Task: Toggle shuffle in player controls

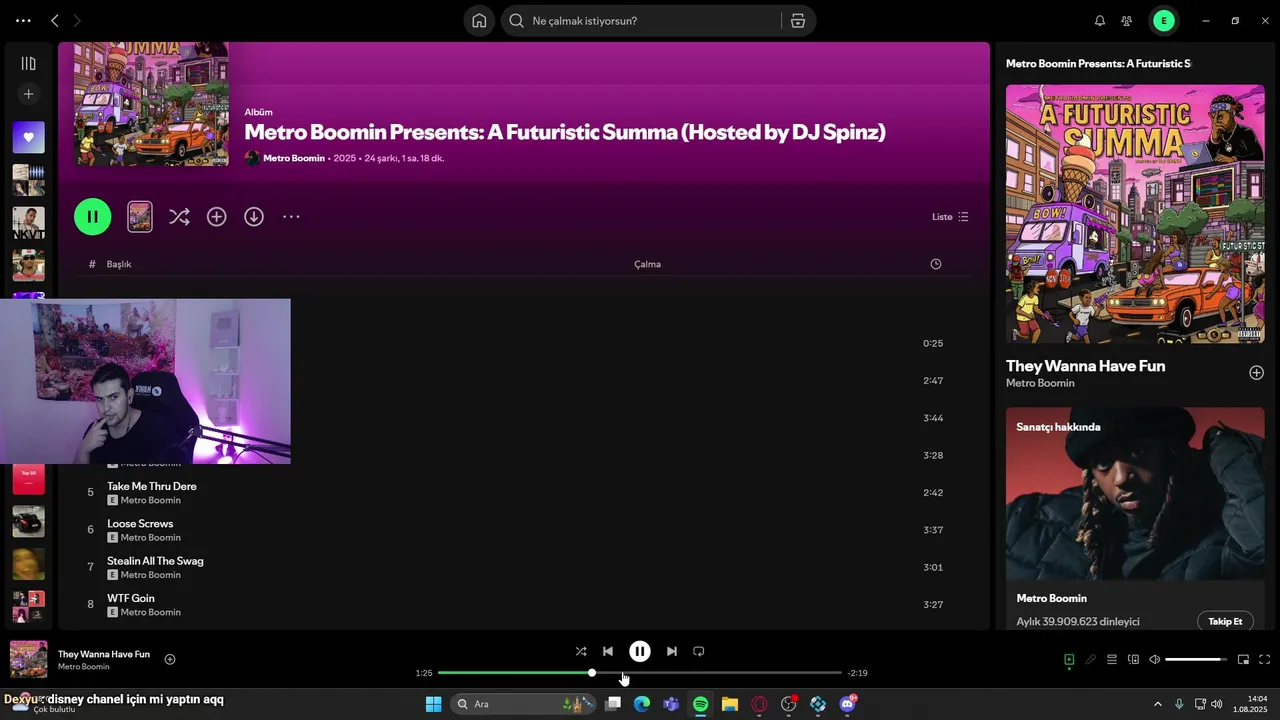Action: coord(581,651)
